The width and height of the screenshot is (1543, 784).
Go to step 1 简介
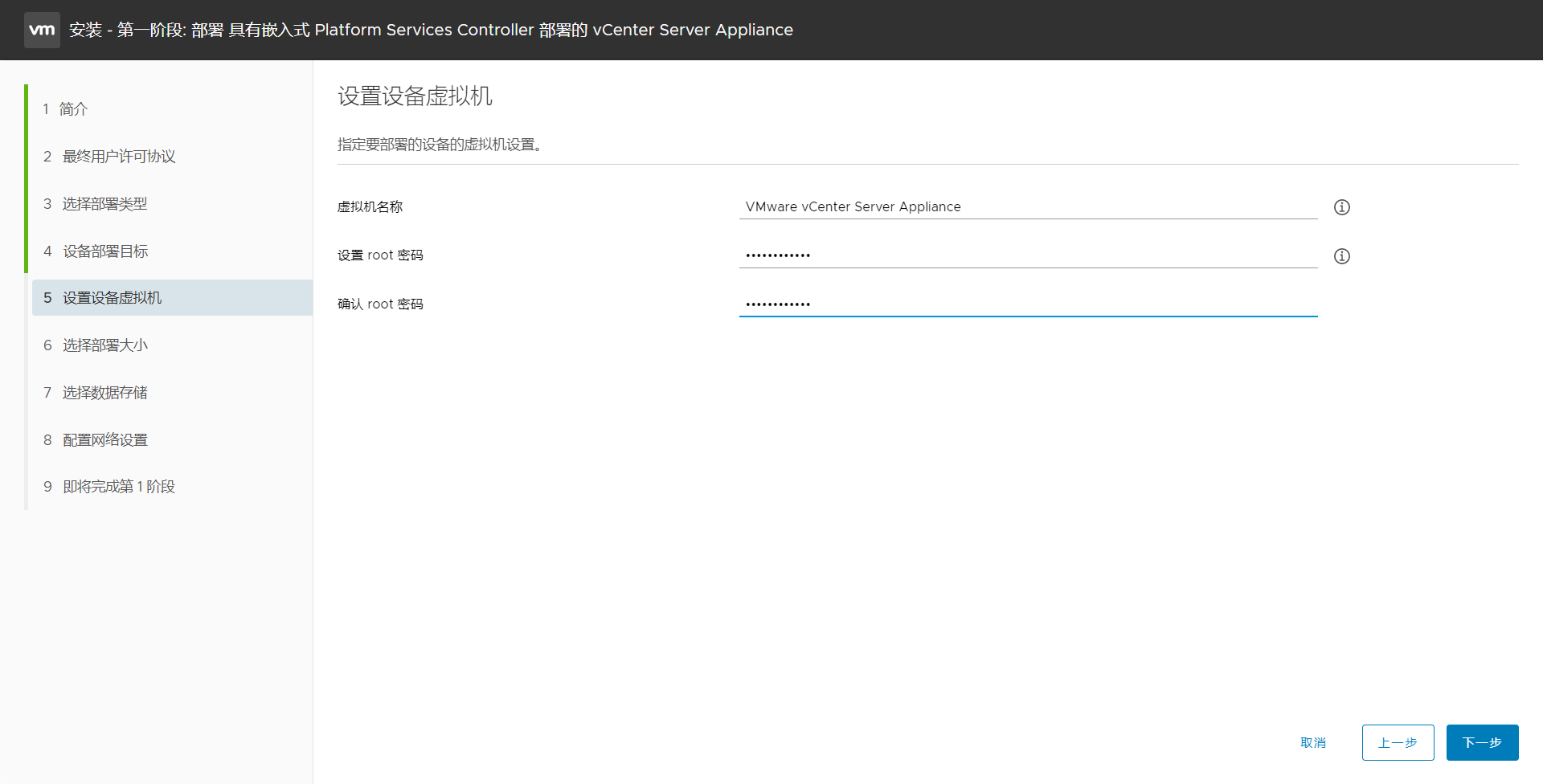point(65,109)
